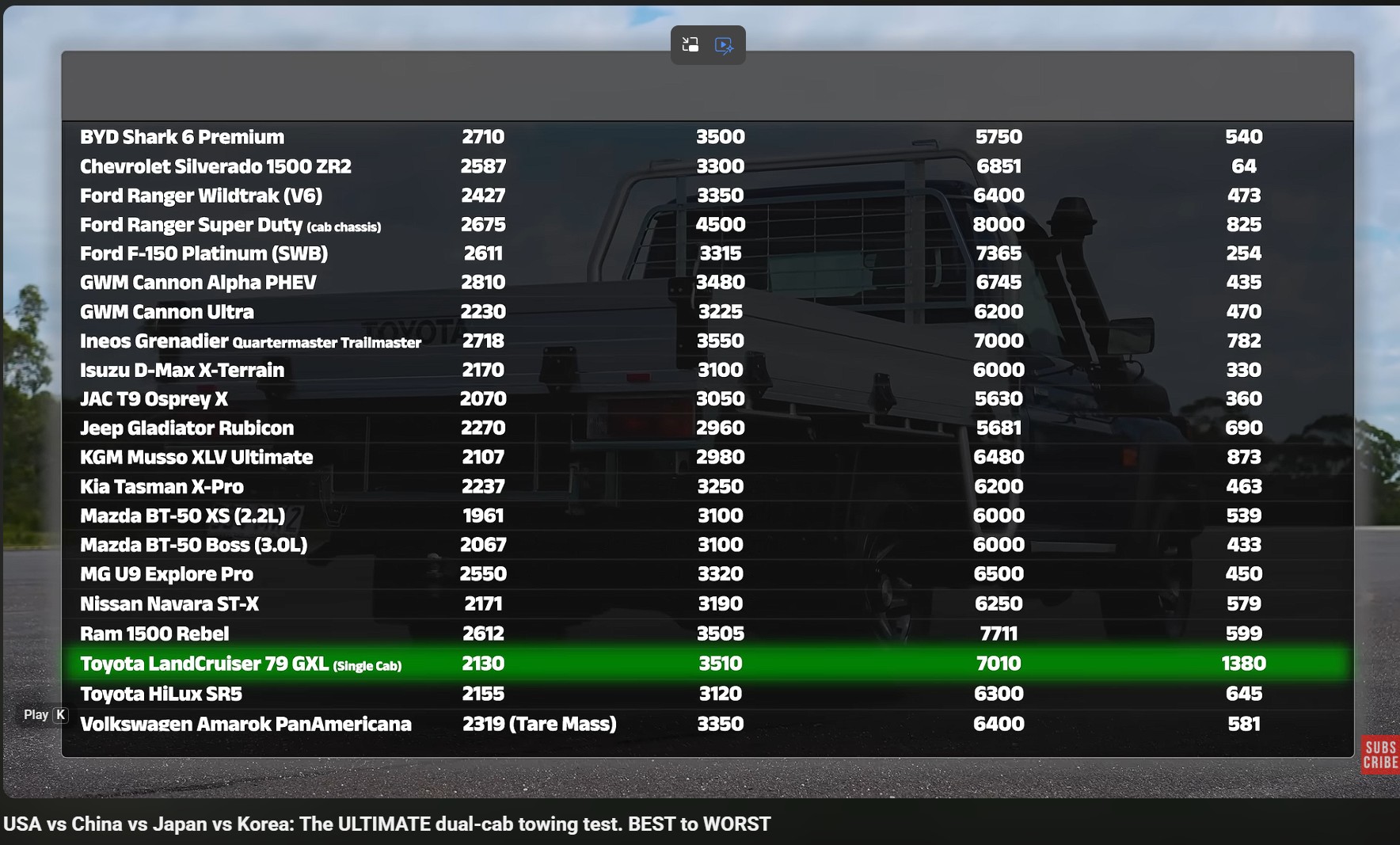Select 7711 in the Ram 1500 Rebel row

click(x=999, y=634)
